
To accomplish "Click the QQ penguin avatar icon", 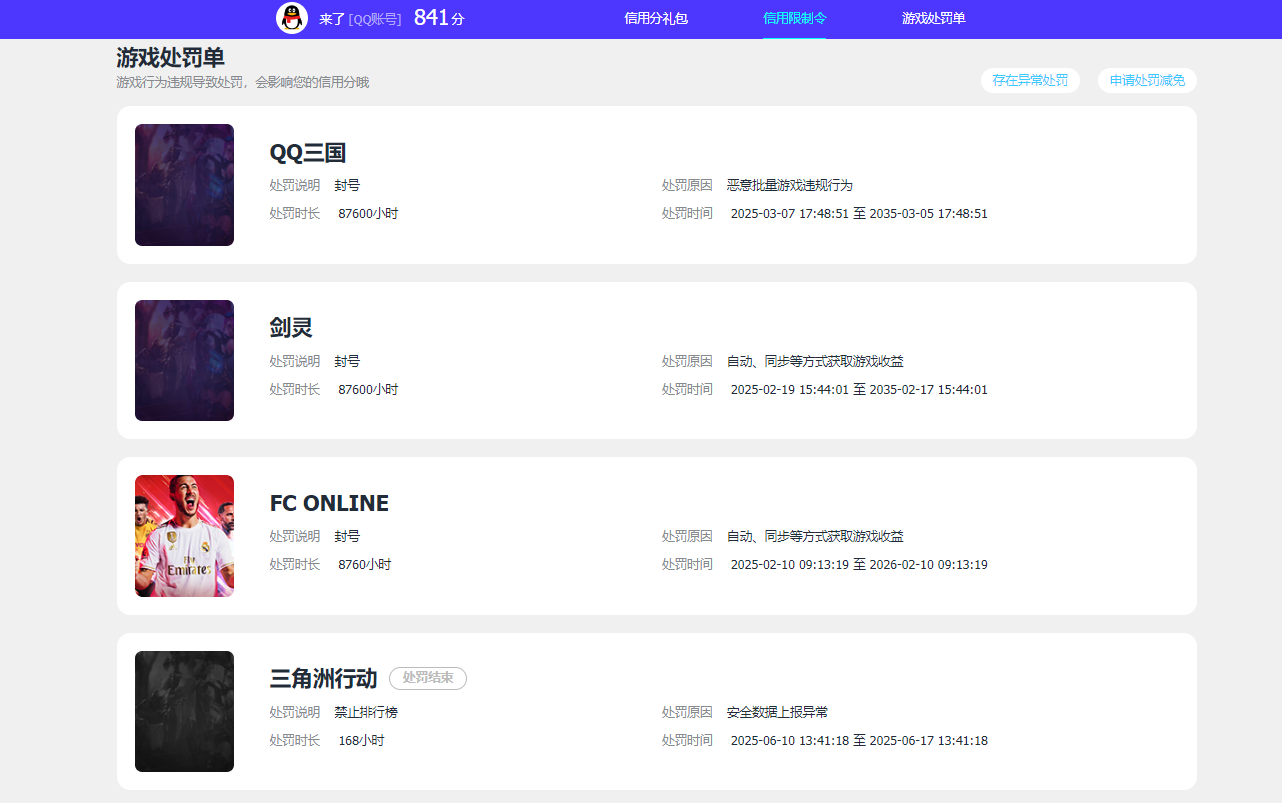I will click(x=291, y=17).
